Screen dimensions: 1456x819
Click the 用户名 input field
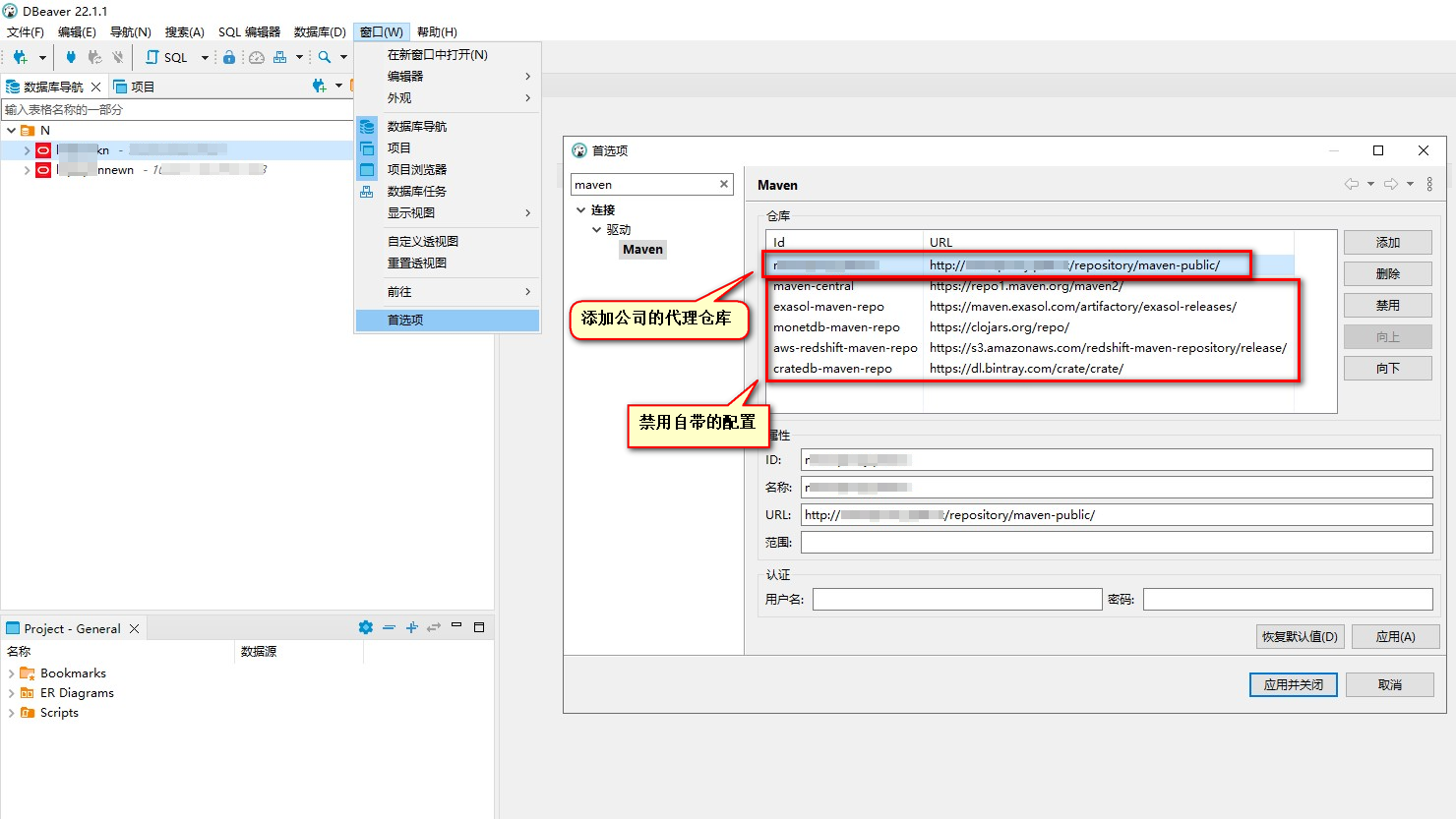[x=957, y=599]
